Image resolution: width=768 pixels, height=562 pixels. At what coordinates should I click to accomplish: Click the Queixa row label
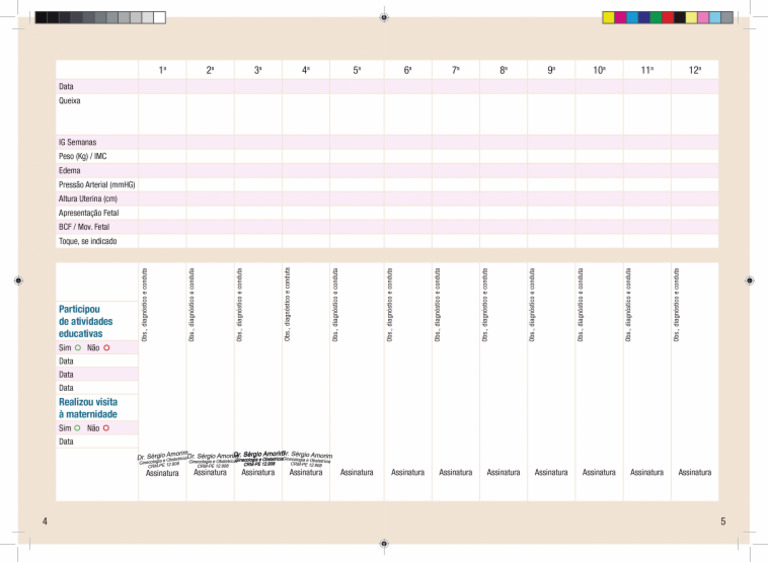click(70, 101)
